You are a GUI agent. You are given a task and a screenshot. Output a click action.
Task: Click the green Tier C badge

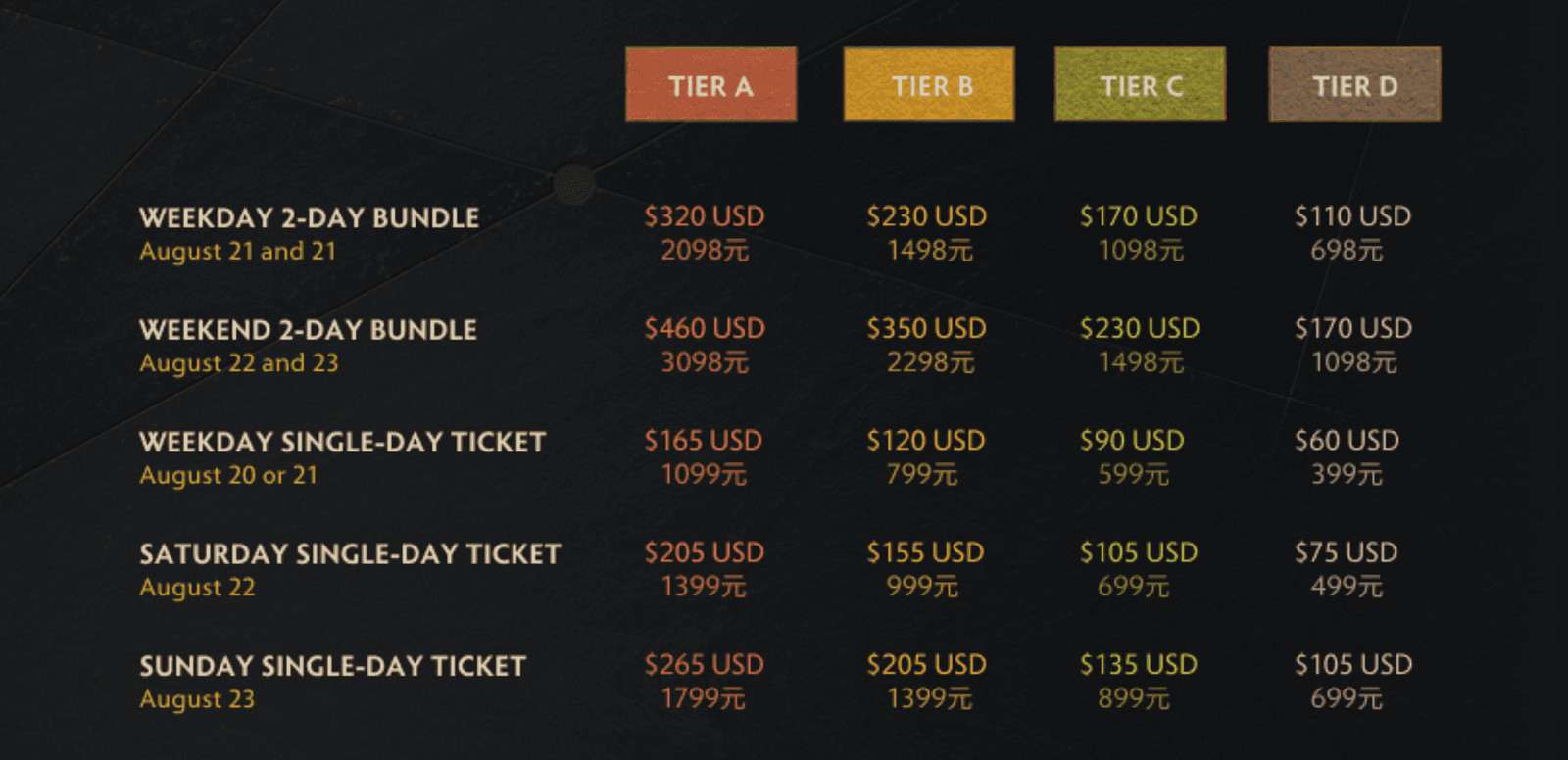pyautogui.click(x=1140, y=84)
